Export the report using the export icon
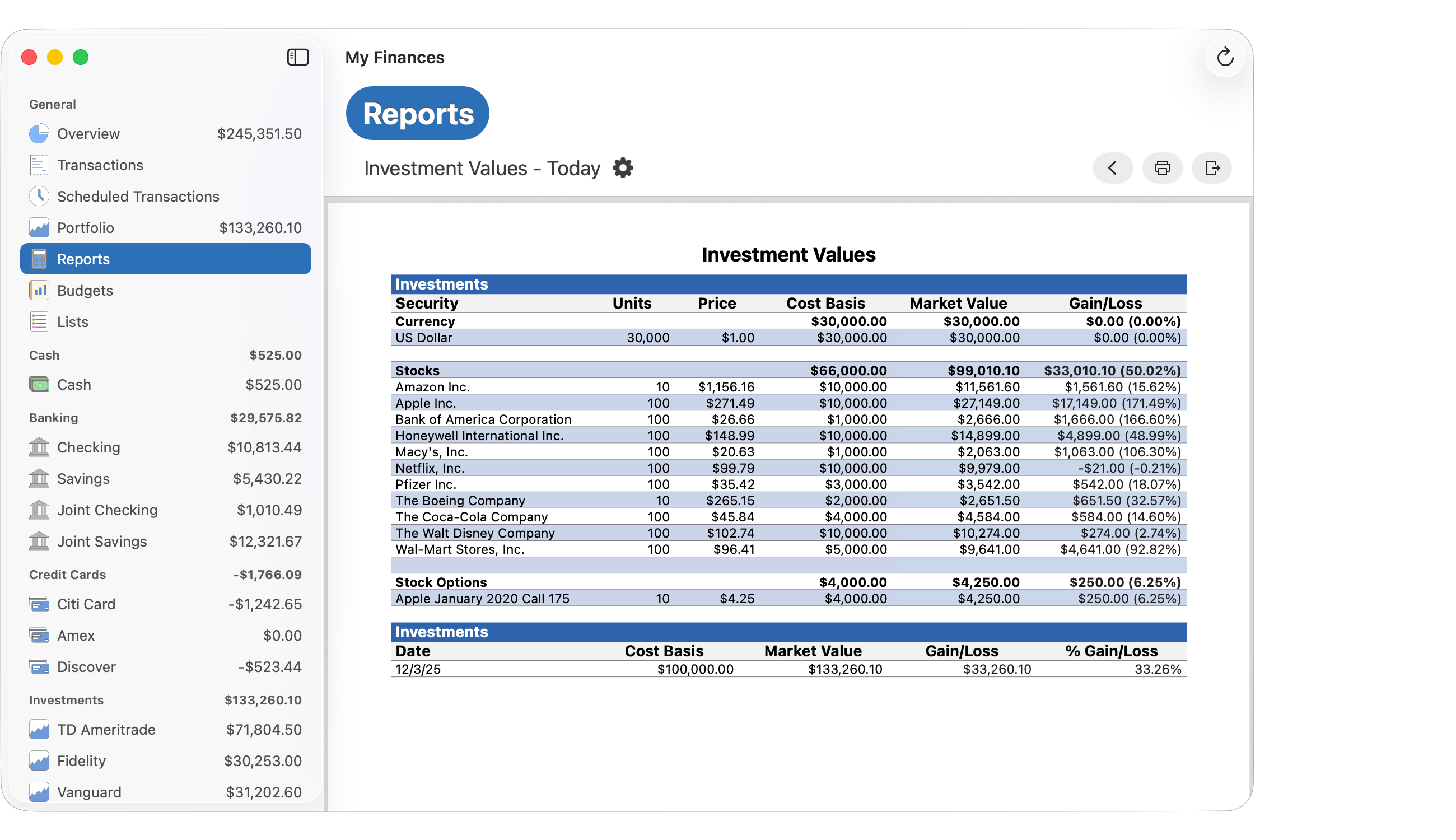The height and width of the screenshot is (840, 1456). 1211,168
